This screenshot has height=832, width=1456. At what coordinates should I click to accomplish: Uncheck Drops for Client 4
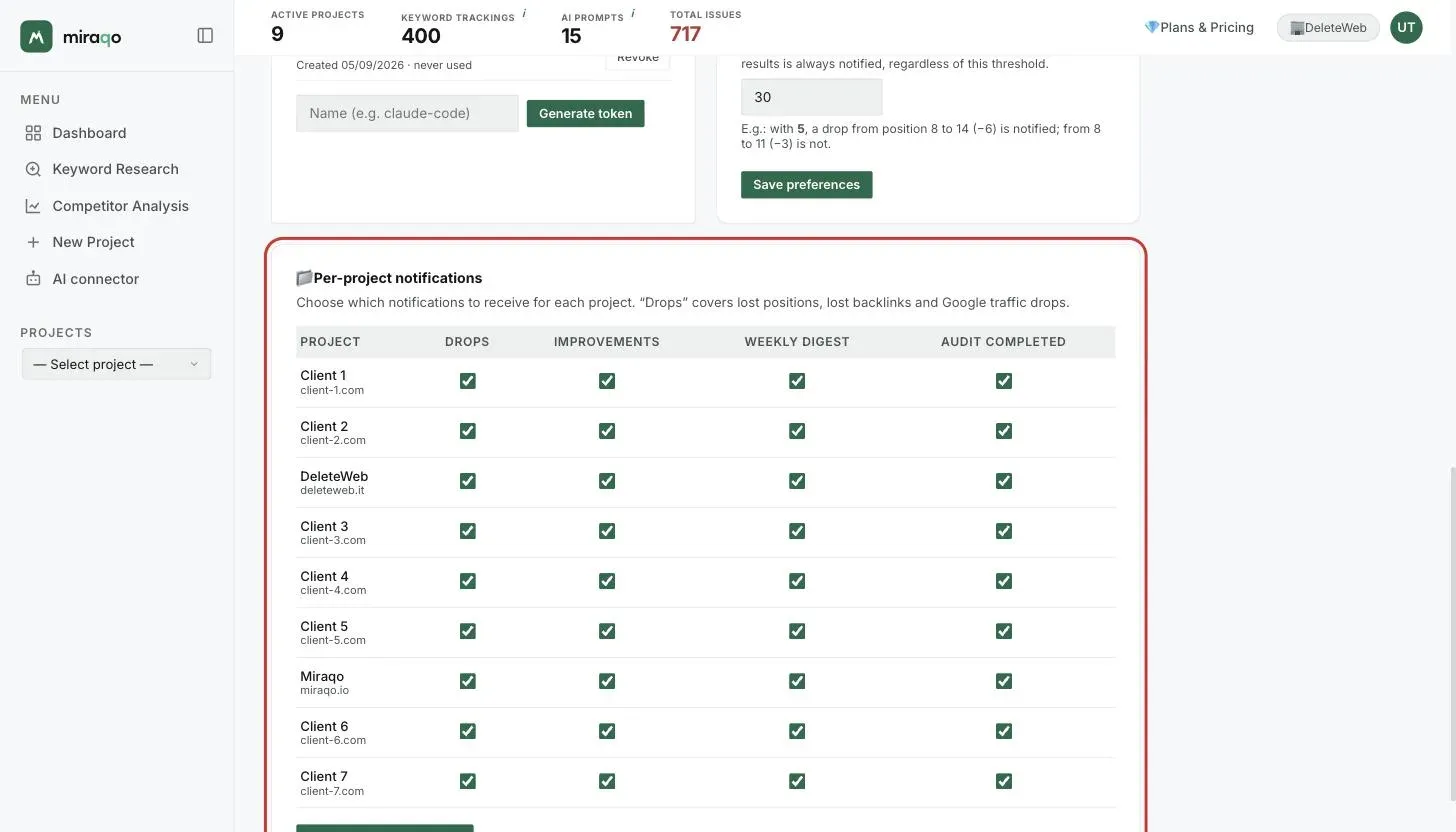pyautogui.click(x=467, y=581)
